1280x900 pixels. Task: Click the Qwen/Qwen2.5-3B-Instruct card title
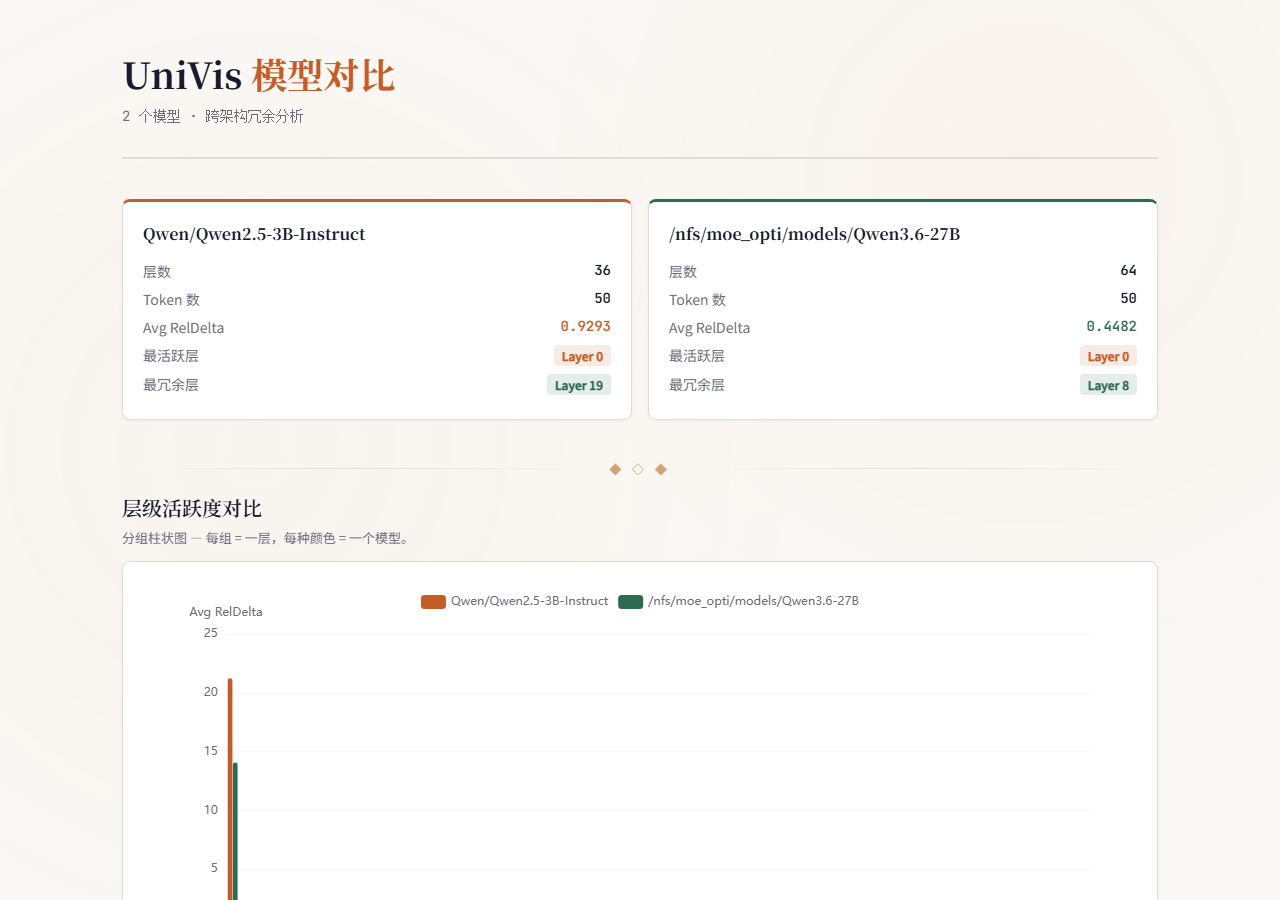click(254, 234)
